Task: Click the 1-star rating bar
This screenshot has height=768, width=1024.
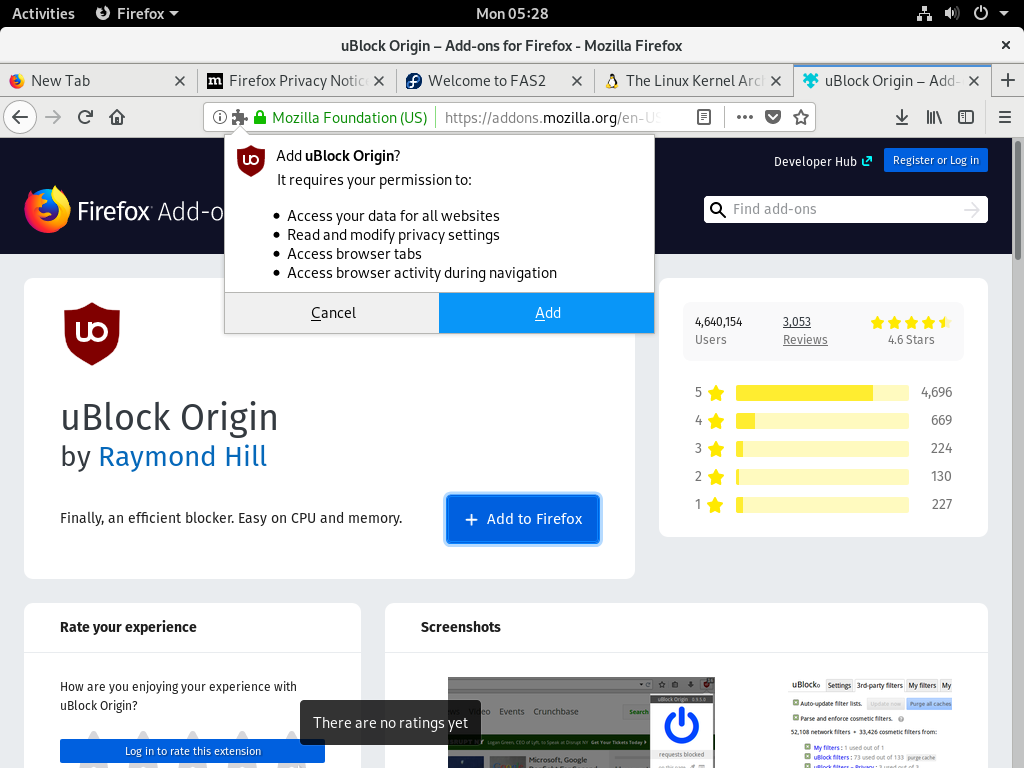Action: pyautogui.click(x=822, y=505)
